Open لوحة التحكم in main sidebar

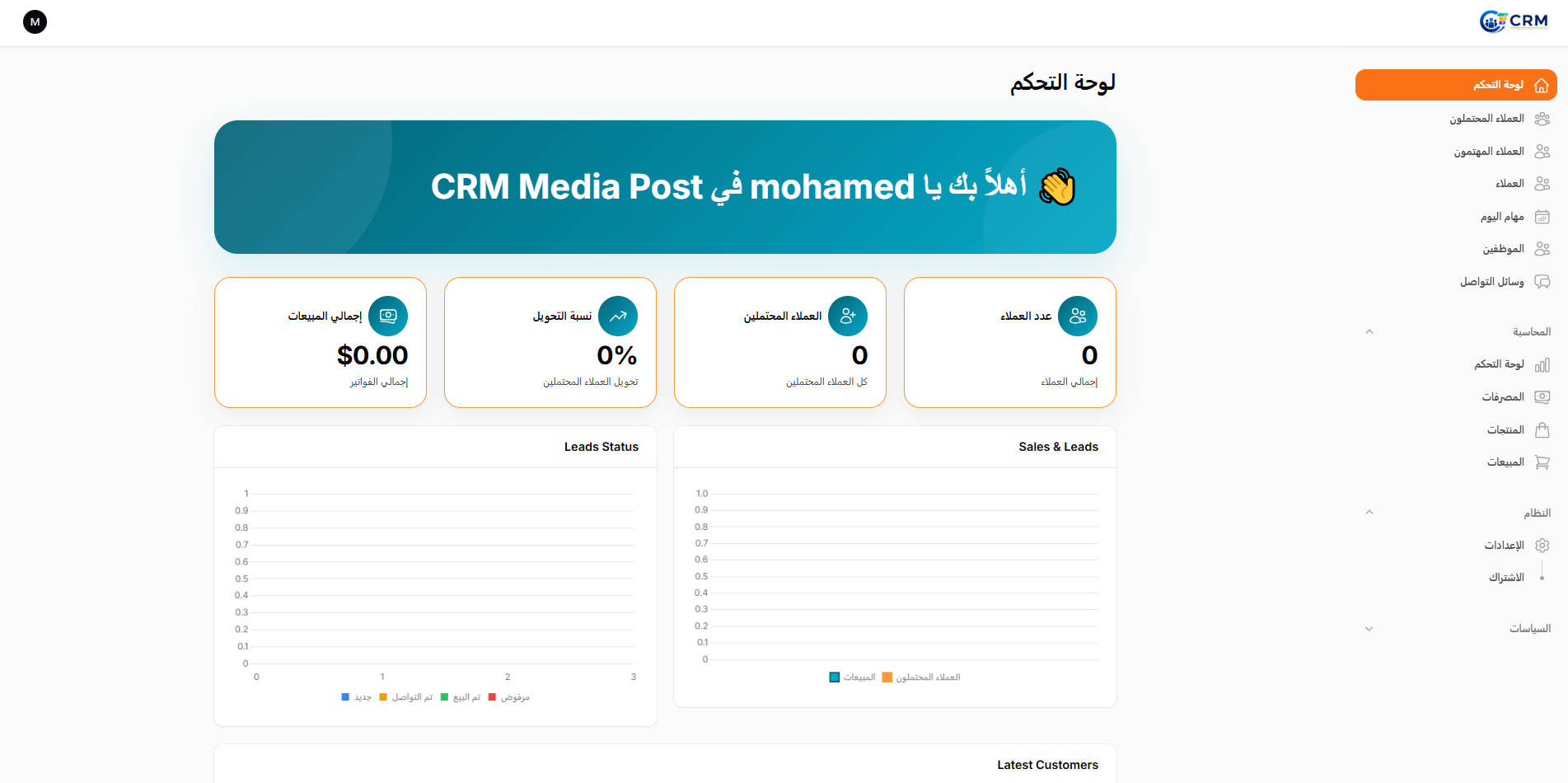1456,85
